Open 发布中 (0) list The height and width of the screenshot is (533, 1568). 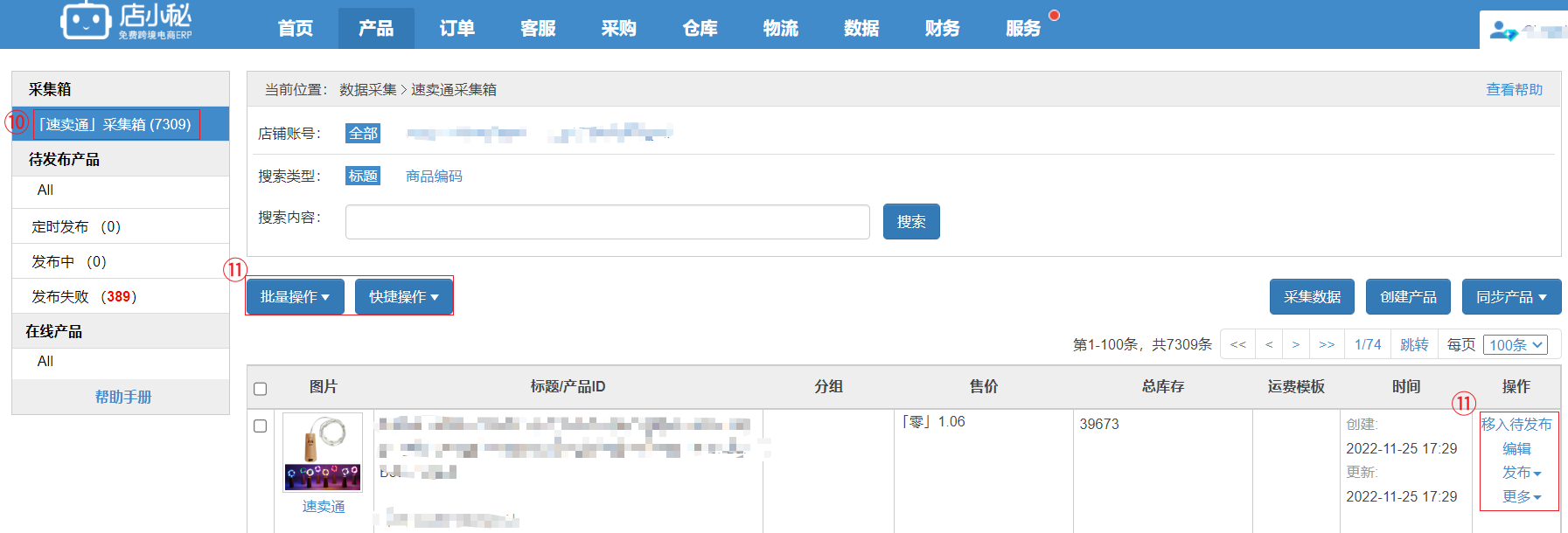(x=69, y=261)
